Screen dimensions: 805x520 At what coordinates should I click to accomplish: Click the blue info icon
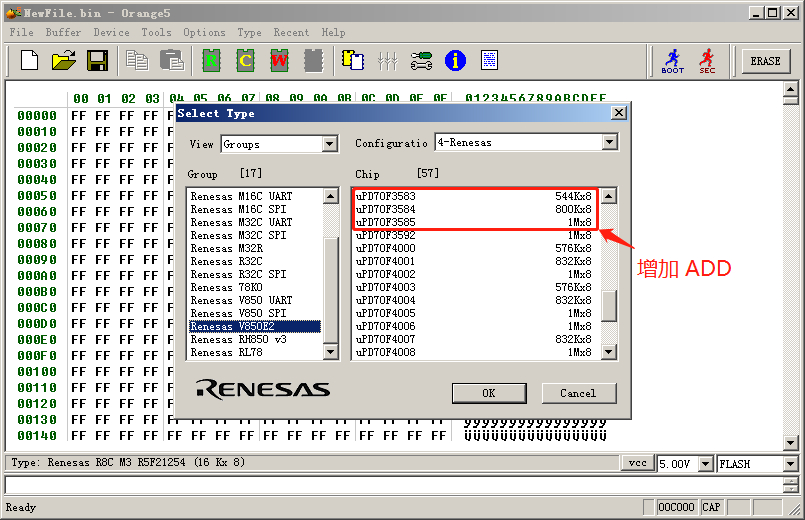[455, 61]
